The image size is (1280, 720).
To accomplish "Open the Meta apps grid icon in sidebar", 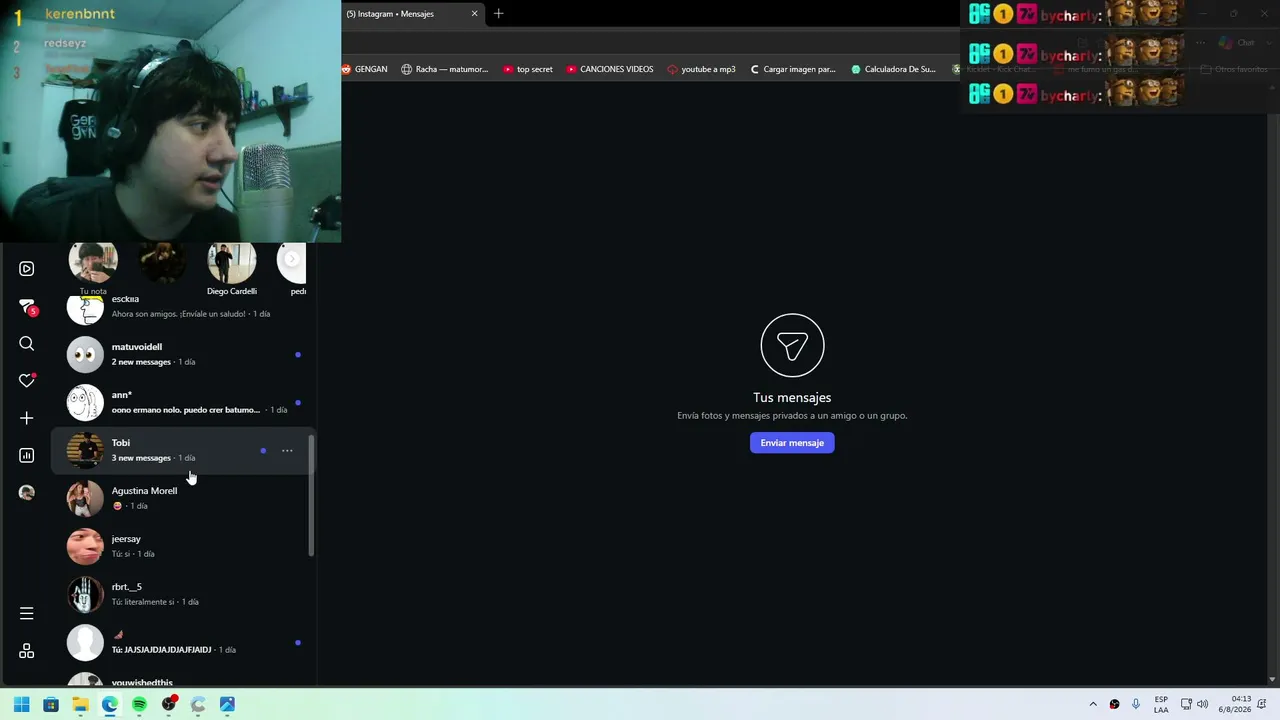I will (x=27, y=651).
